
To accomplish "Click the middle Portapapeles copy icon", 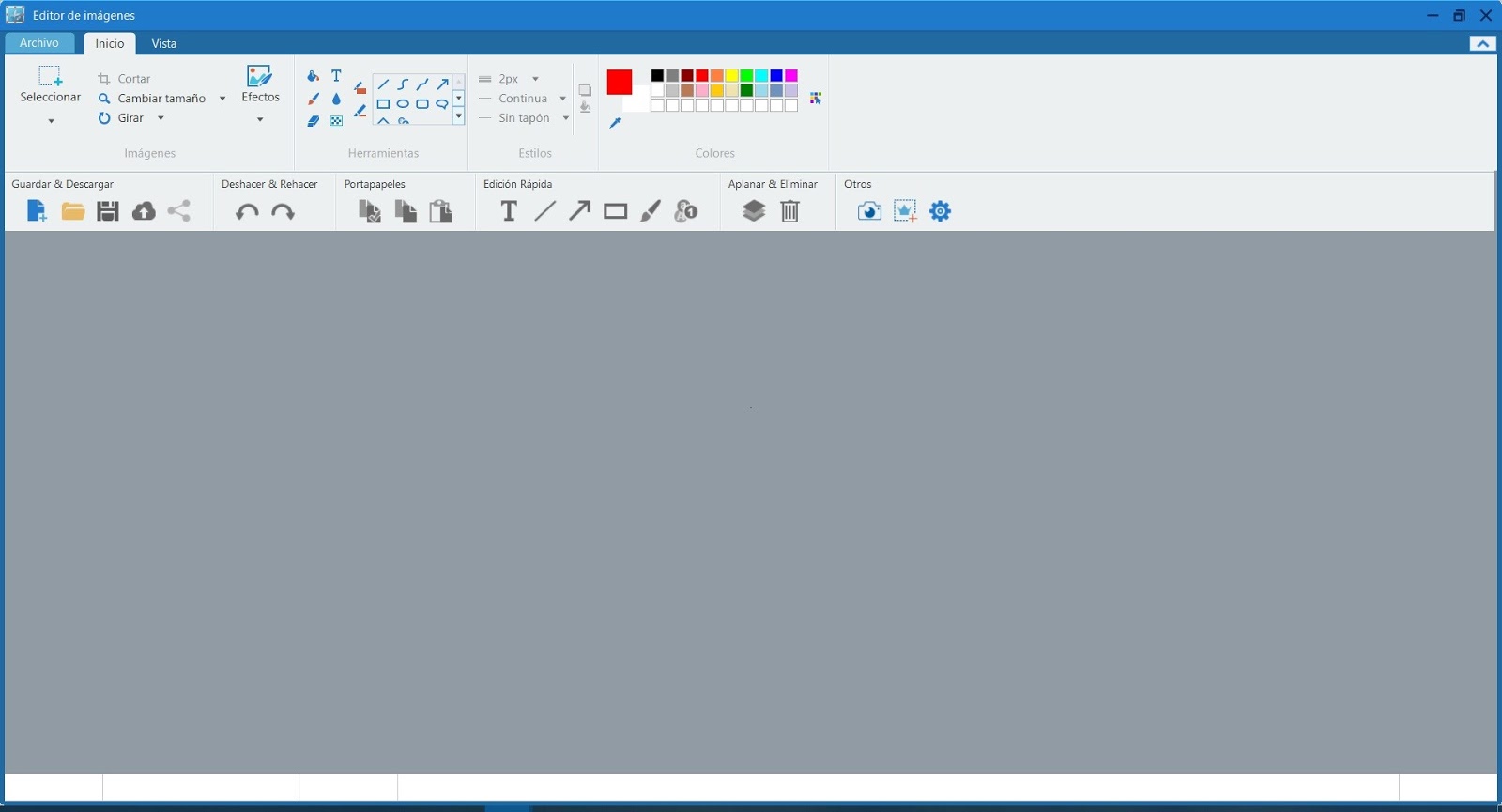I will pyautogui.click(x=406, y=211).
